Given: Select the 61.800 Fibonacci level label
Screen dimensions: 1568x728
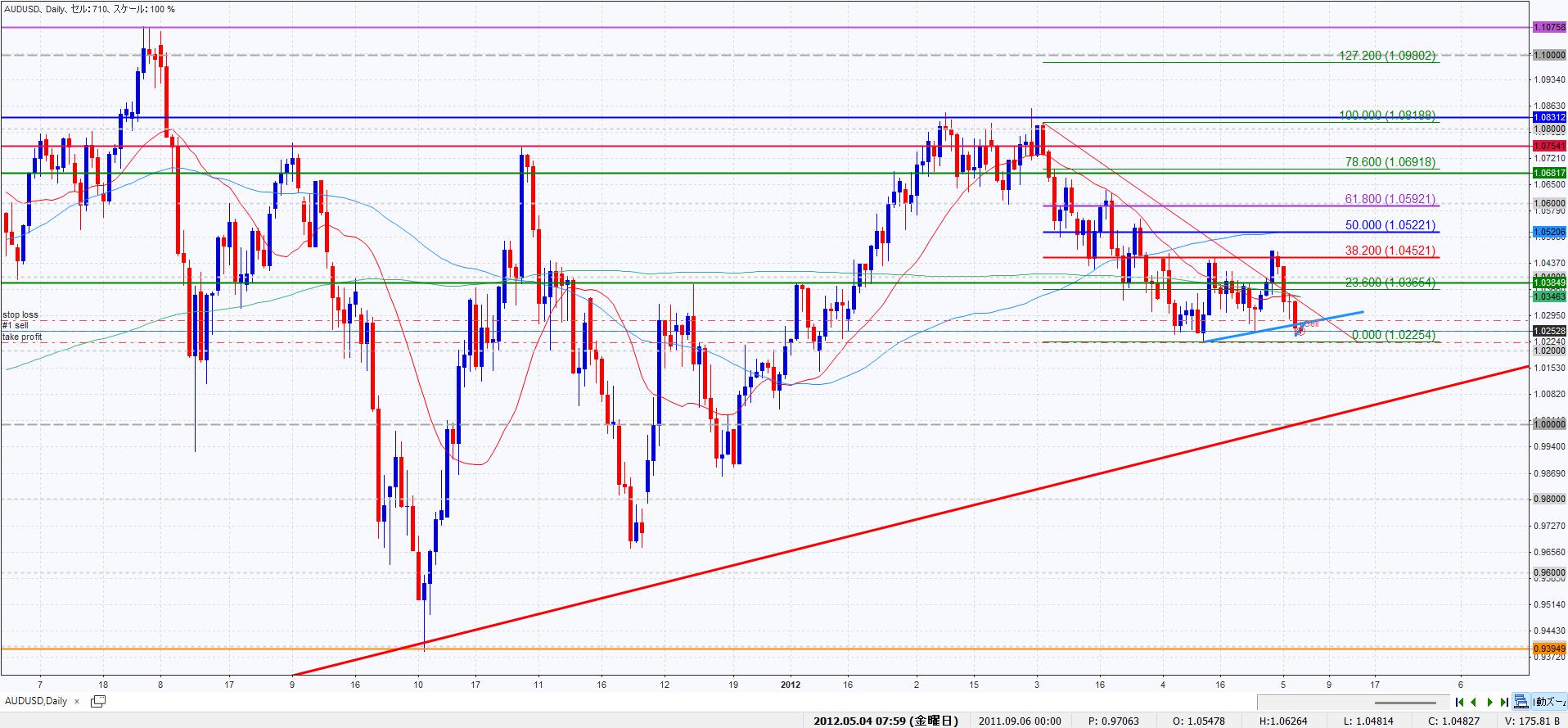Looking at the screenshot, I should coord(1390,199).
